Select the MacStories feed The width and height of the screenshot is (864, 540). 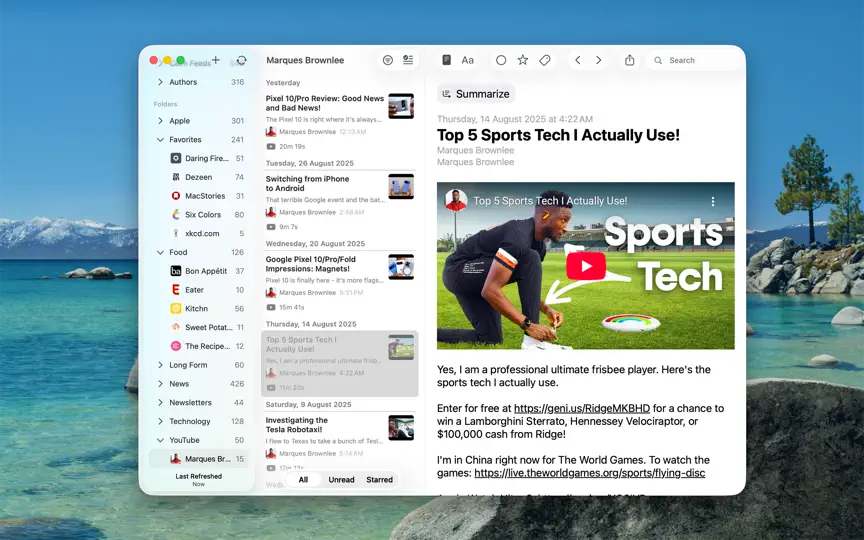[x=199, y=196]
